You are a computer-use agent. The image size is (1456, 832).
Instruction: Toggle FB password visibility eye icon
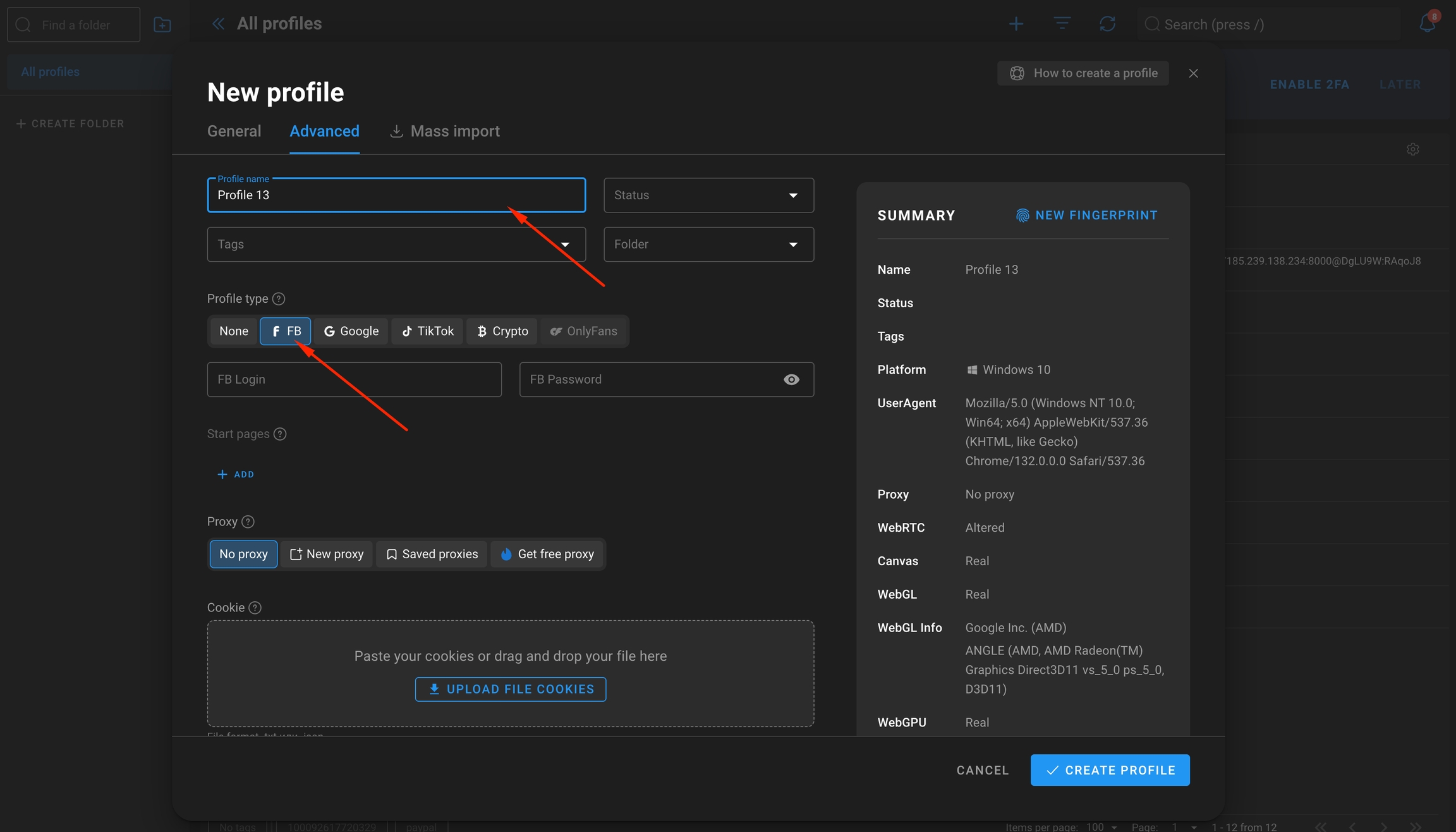click(x=791, y=379)
